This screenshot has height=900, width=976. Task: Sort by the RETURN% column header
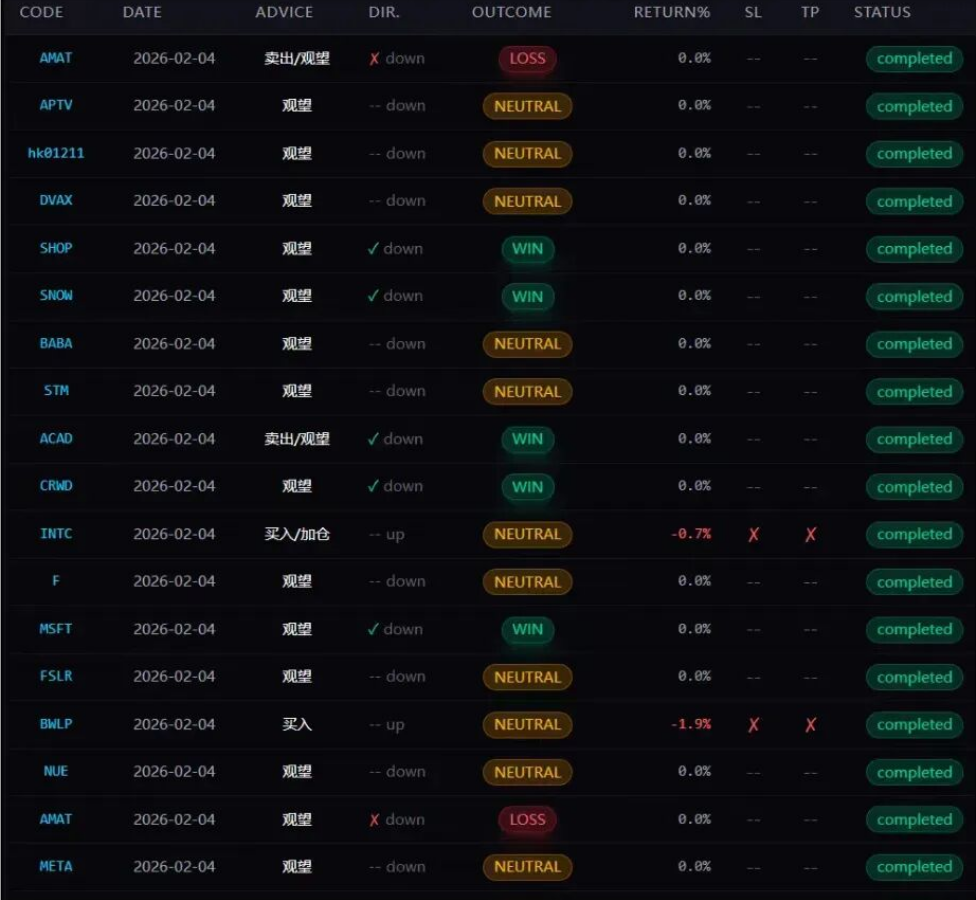click(x=671, y=13)
